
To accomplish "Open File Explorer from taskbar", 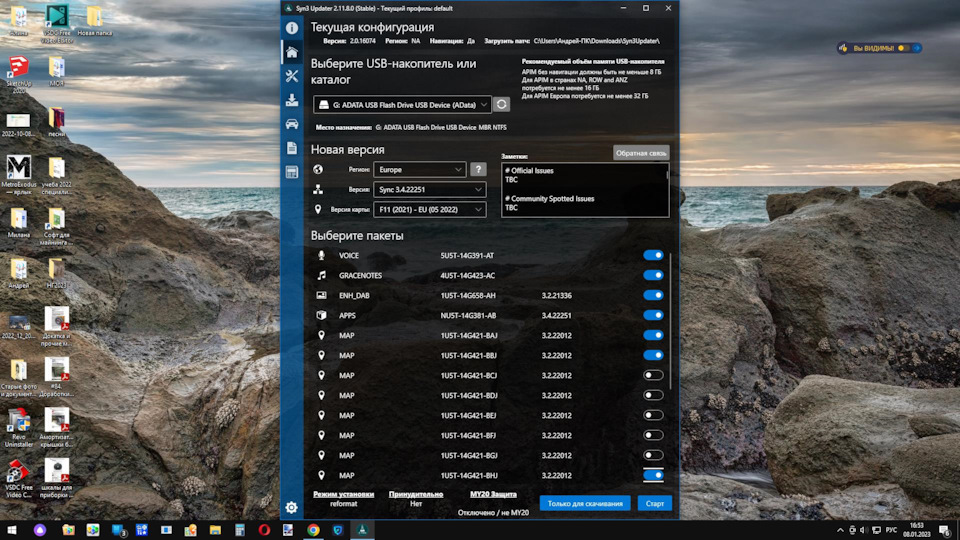I will (x=215, y=530).
